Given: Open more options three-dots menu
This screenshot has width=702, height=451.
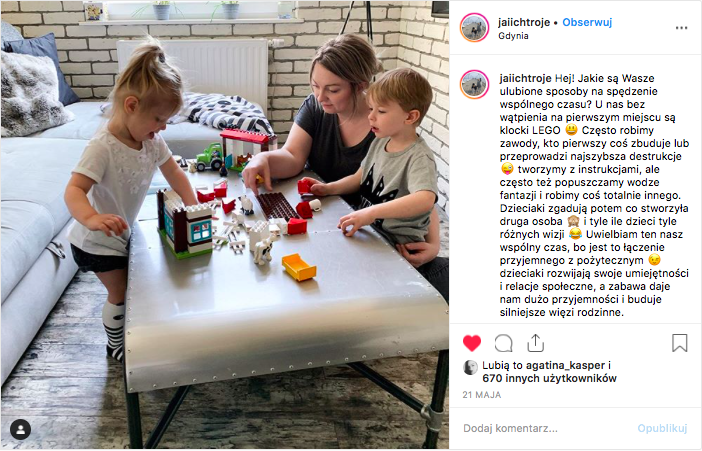Looking at the screenshot, I should click(681, 28).
